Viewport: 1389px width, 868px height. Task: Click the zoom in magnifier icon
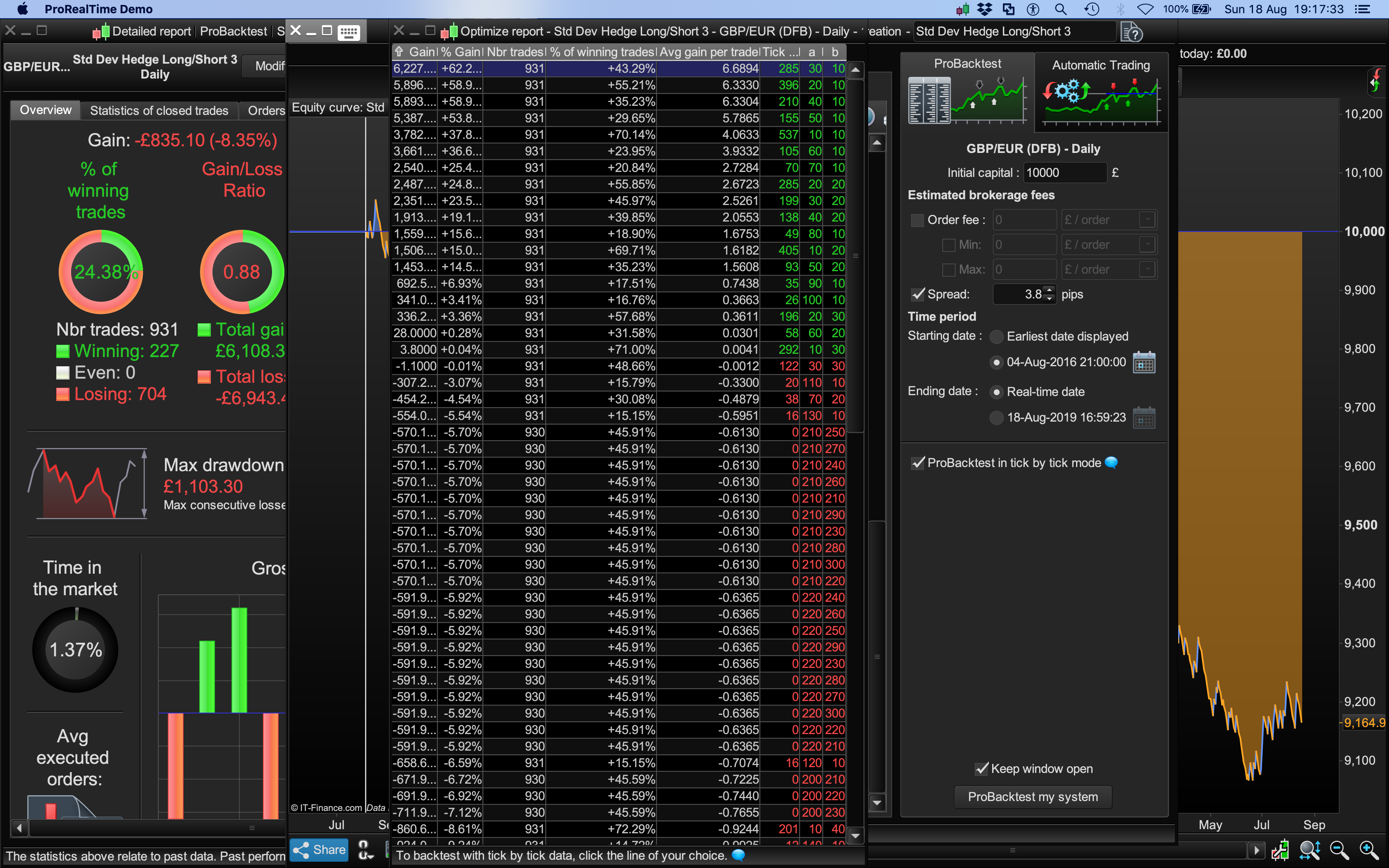pos(1368,850)
